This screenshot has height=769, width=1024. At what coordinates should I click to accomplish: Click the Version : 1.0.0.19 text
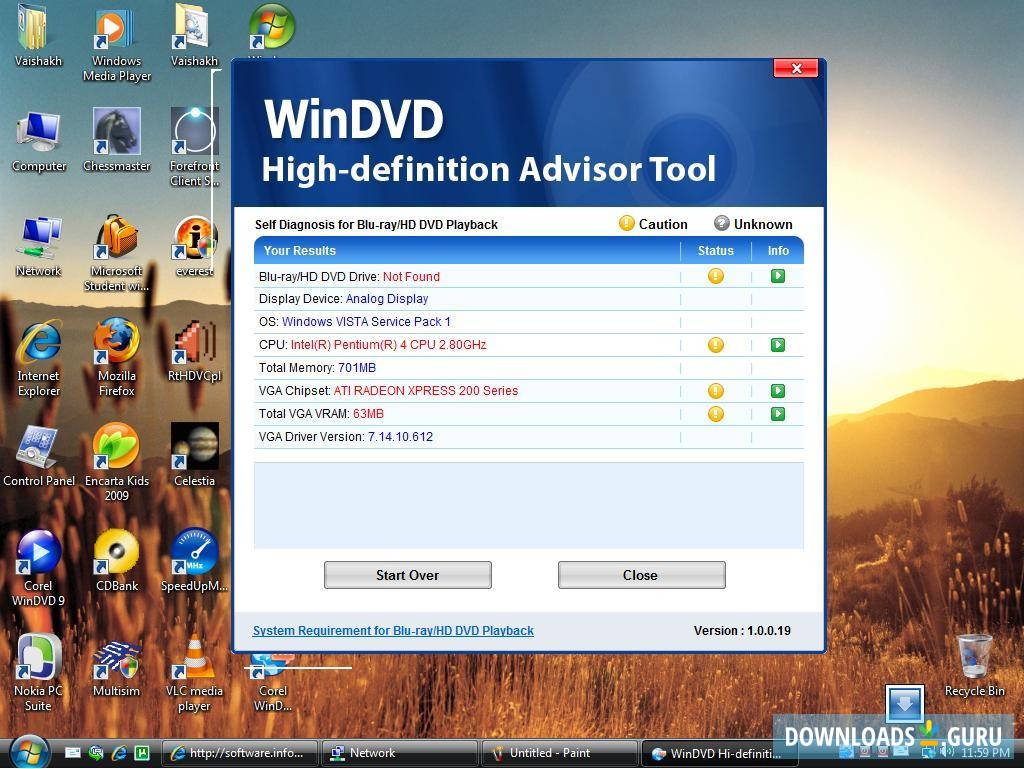(x=742, y=631)
